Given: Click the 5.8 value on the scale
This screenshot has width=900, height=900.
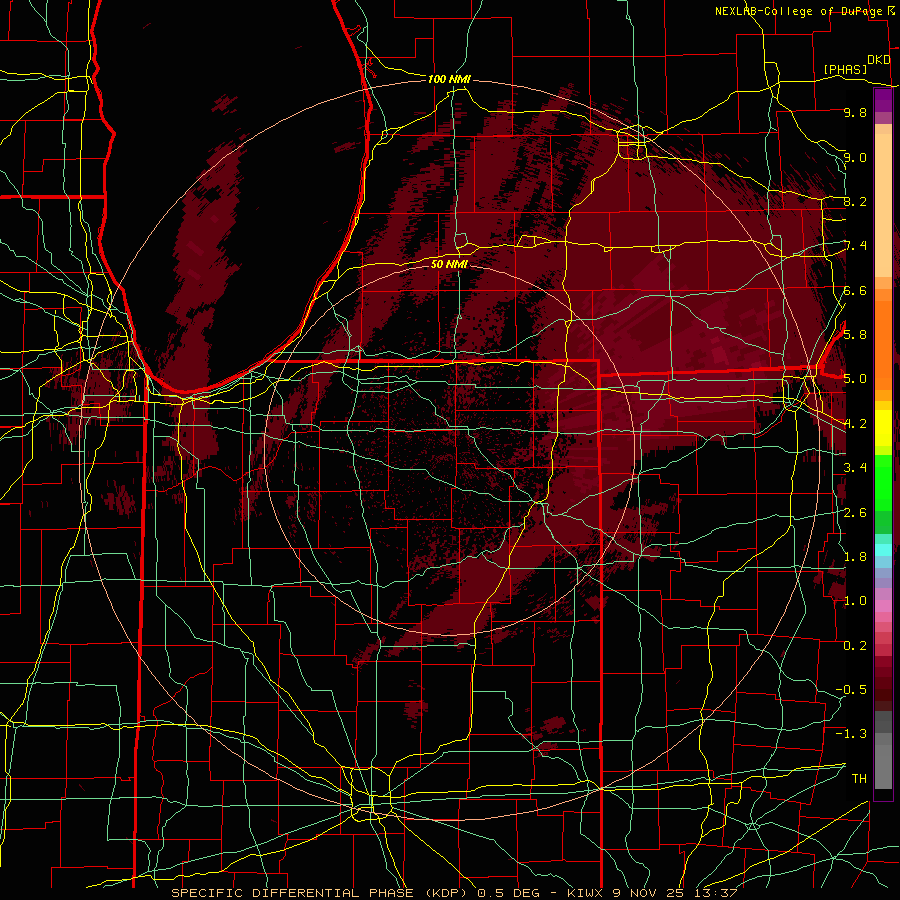Looking at the screenshot, I should pyautogui.click(x=855, y=334).
